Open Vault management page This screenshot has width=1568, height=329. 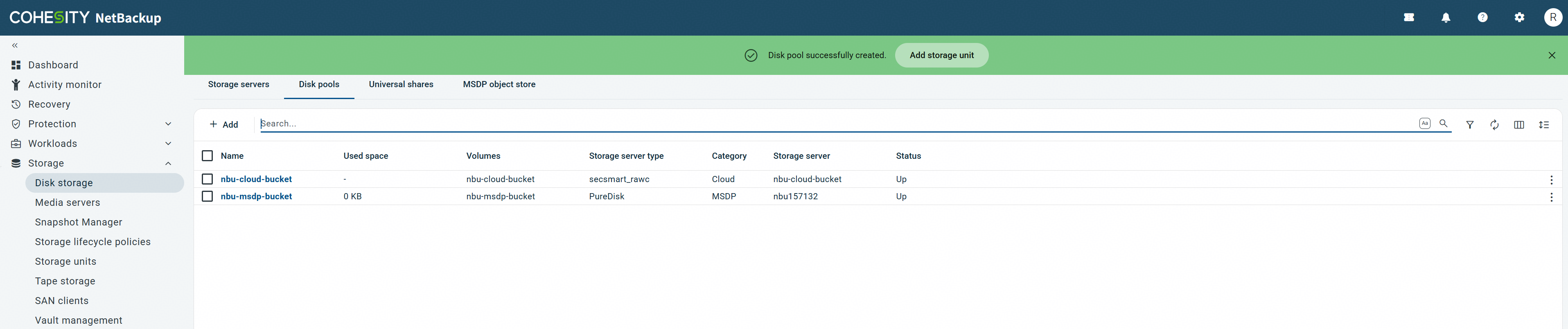tap(79, 320)
